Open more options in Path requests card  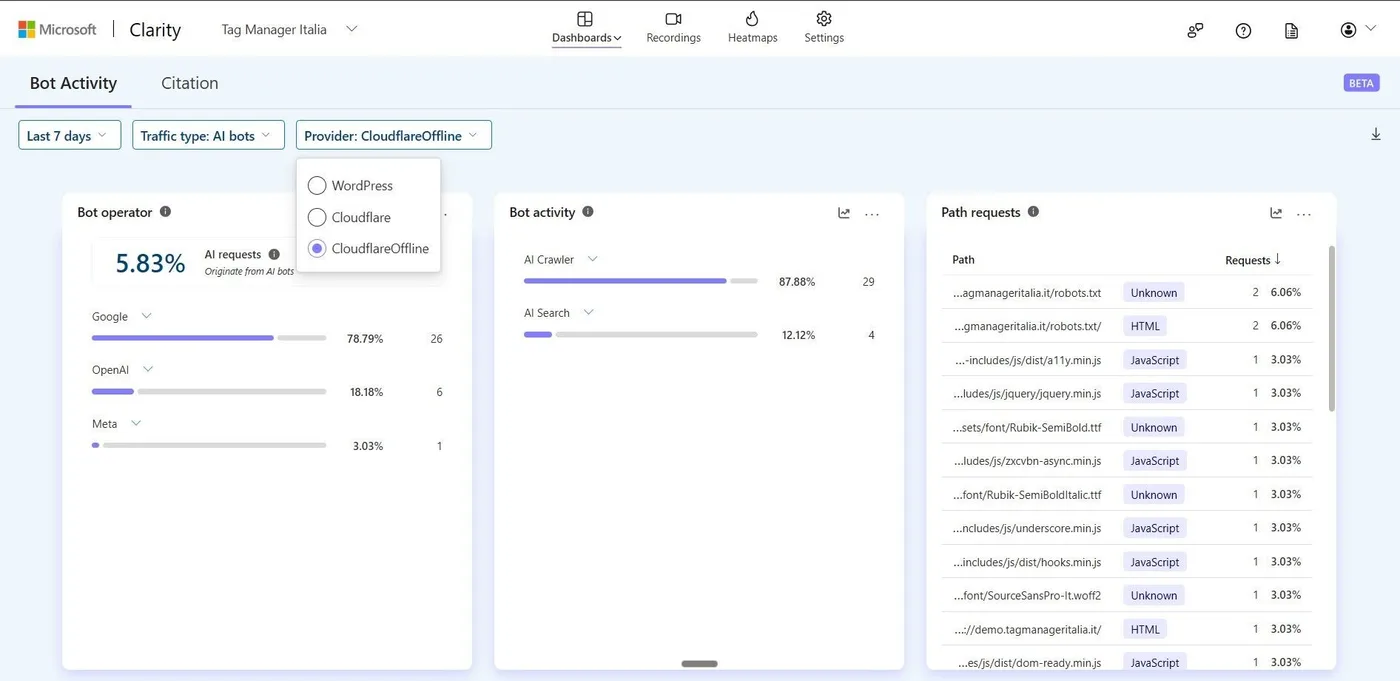(x=1304, y=213)
